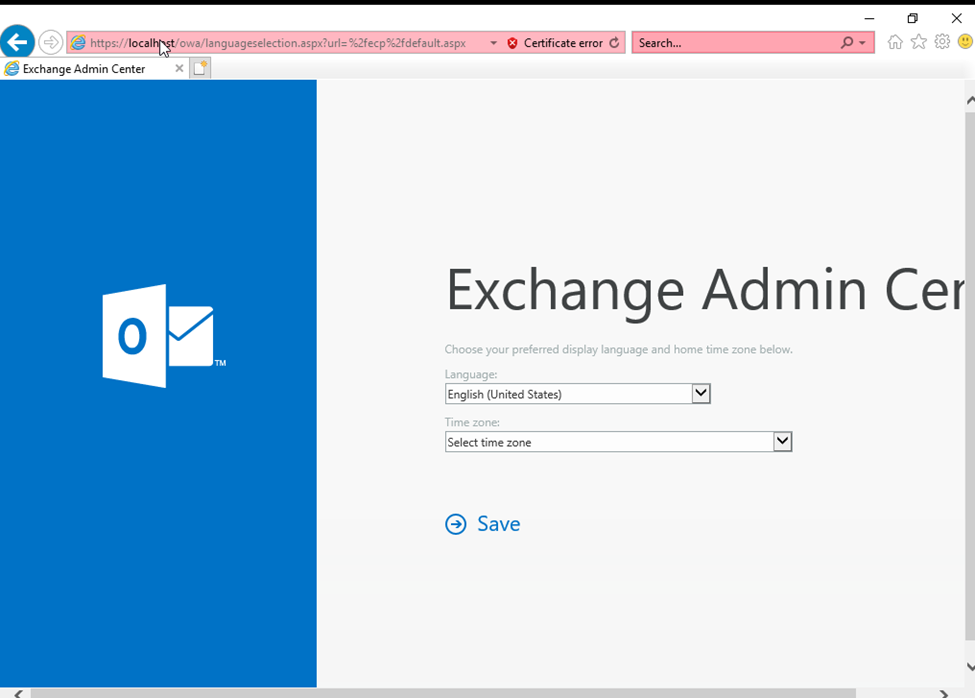Image resolution: width=975 pixels, height=698 pixels.
Task: Close the Exchange Admin Center tab
Action: coord(180,69)
